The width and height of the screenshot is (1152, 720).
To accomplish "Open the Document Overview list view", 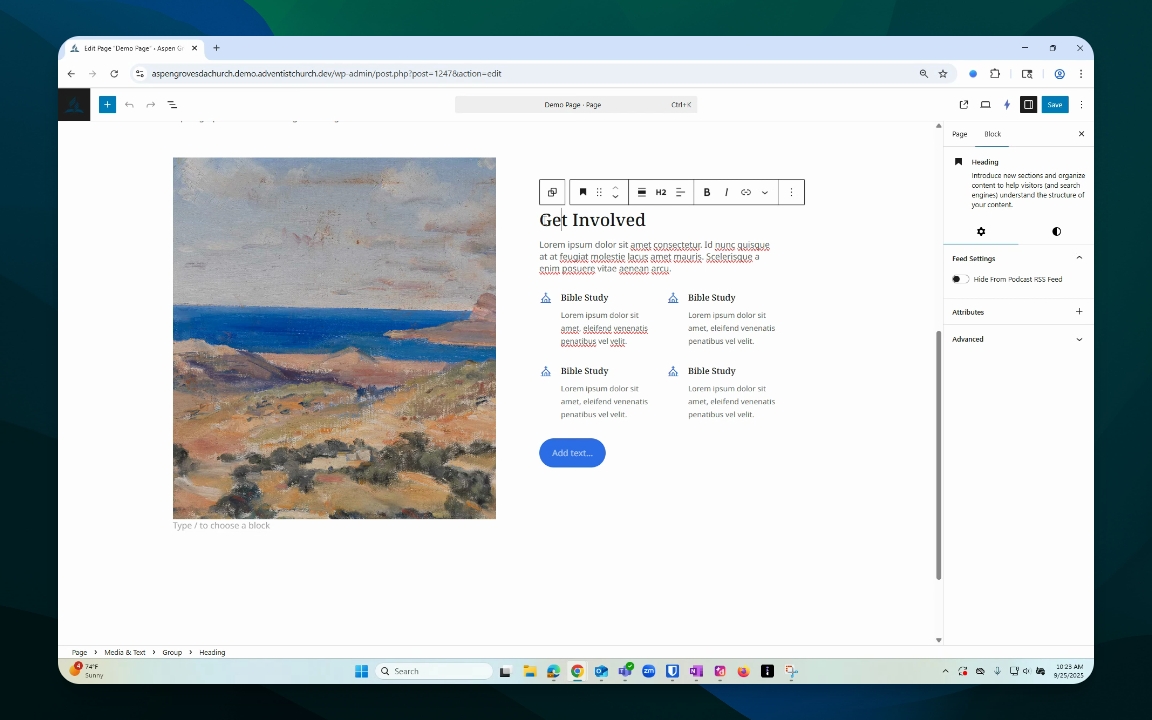I will pos(172,105).
